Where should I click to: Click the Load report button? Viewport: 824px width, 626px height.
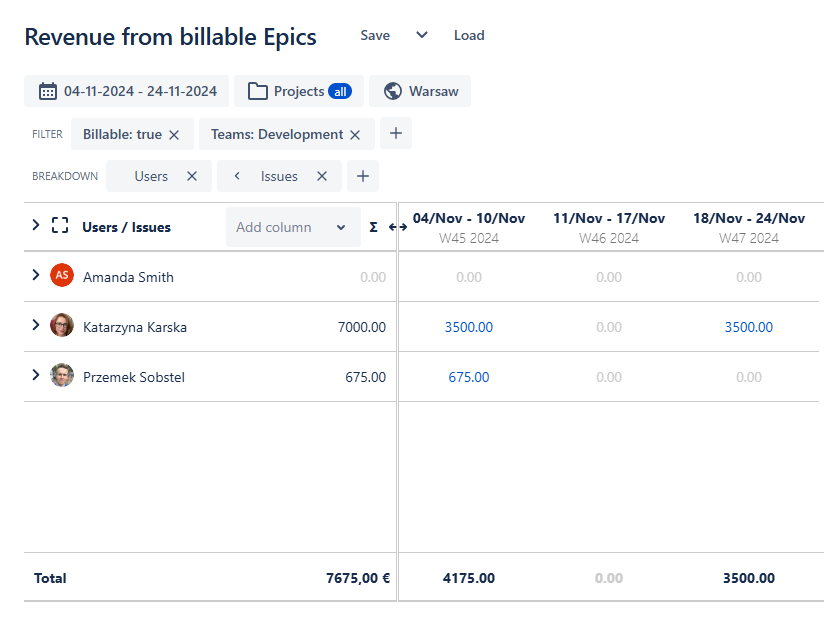click(469, 35)
